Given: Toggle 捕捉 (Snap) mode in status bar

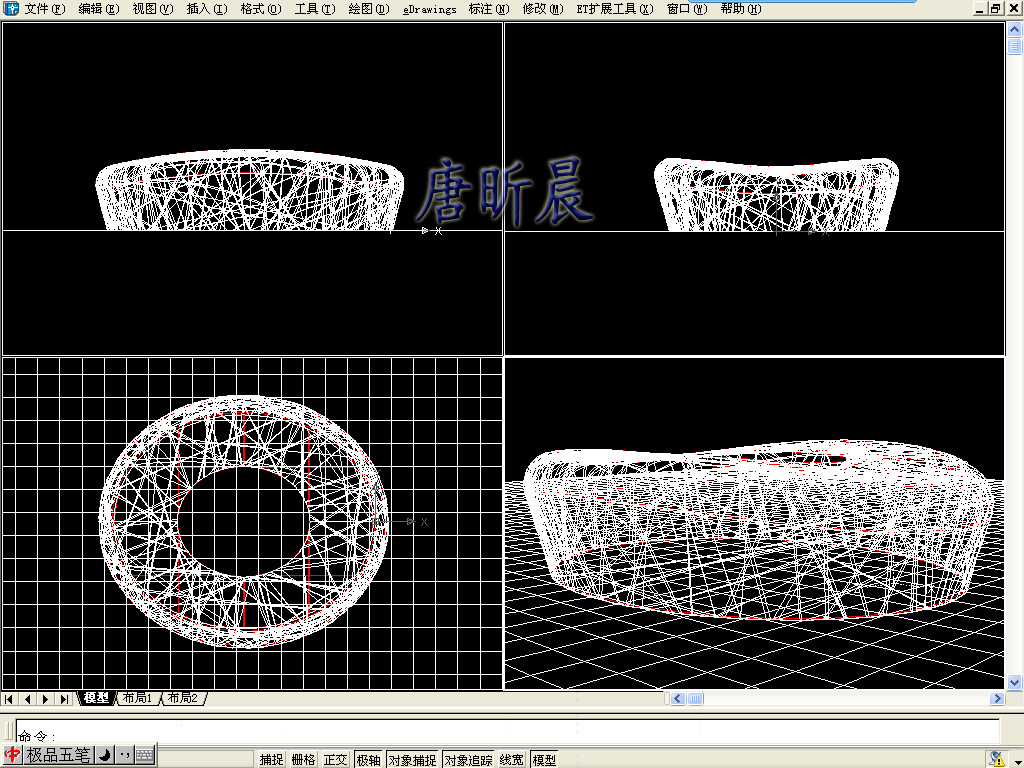Looking at the screenshot, I should click(x=271, y=760).
